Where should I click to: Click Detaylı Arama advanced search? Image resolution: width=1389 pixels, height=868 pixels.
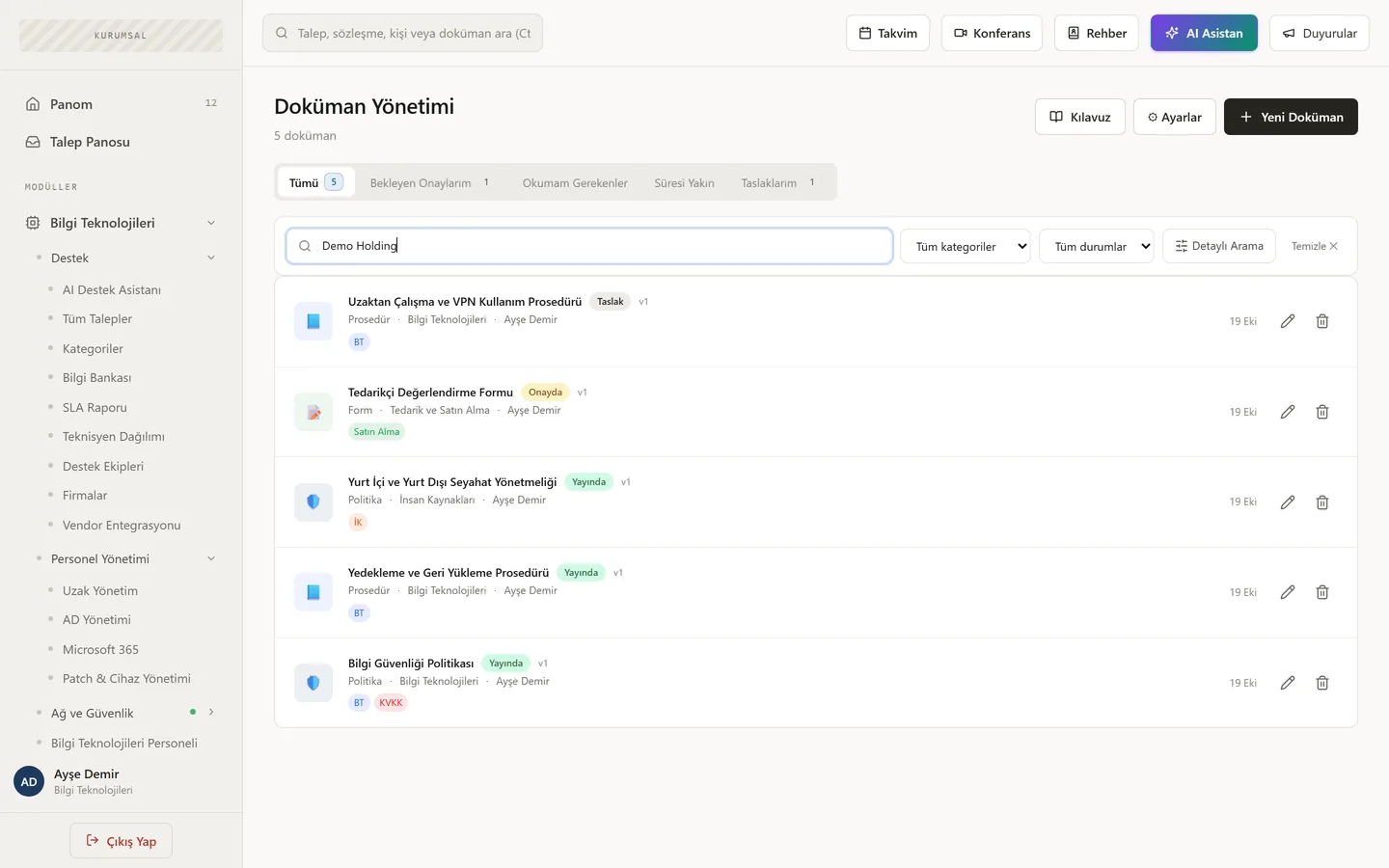[1219, 246]
